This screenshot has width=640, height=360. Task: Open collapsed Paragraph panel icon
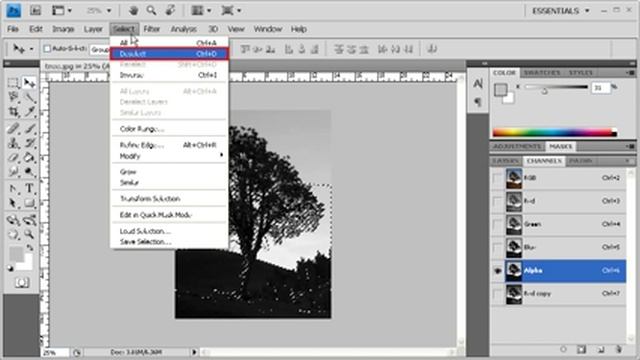coord(478,102)
